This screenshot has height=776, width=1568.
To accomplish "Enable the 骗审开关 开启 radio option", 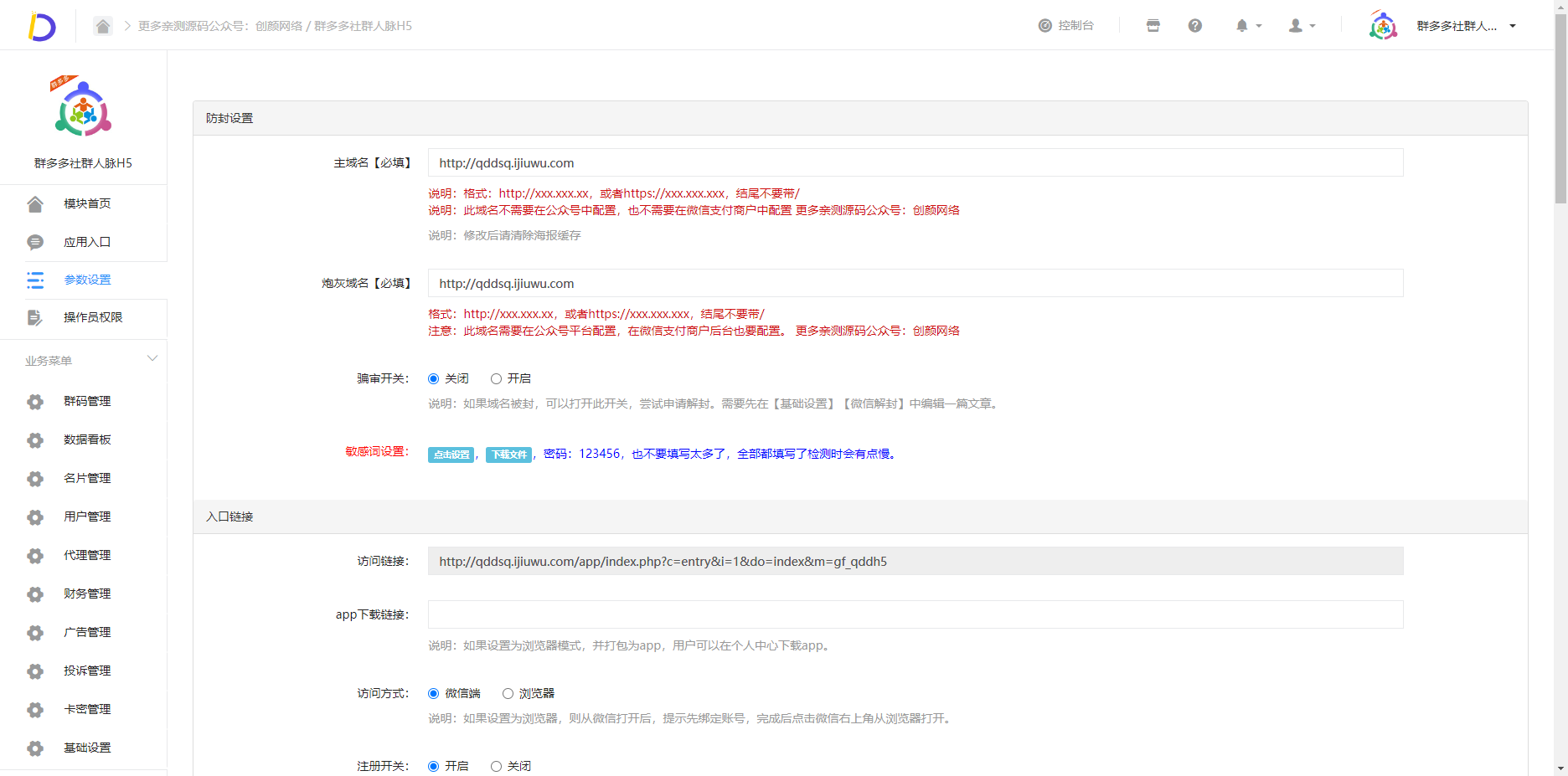I will [x=496, y=379].
